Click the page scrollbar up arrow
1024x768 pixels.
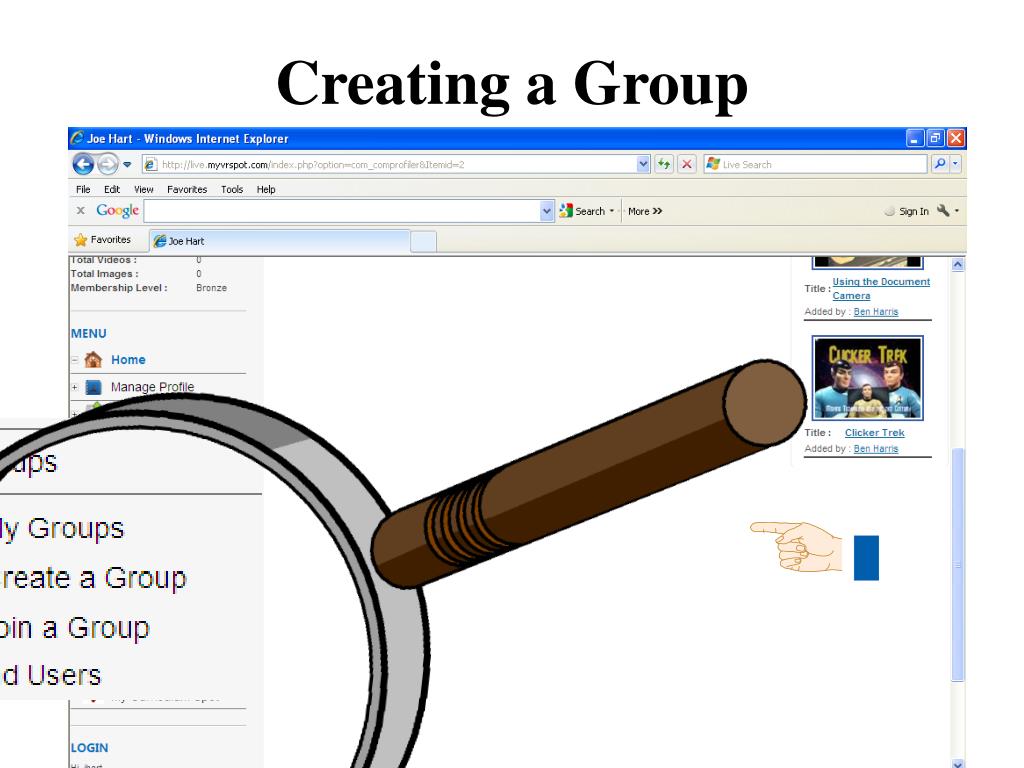coord(958,264)
